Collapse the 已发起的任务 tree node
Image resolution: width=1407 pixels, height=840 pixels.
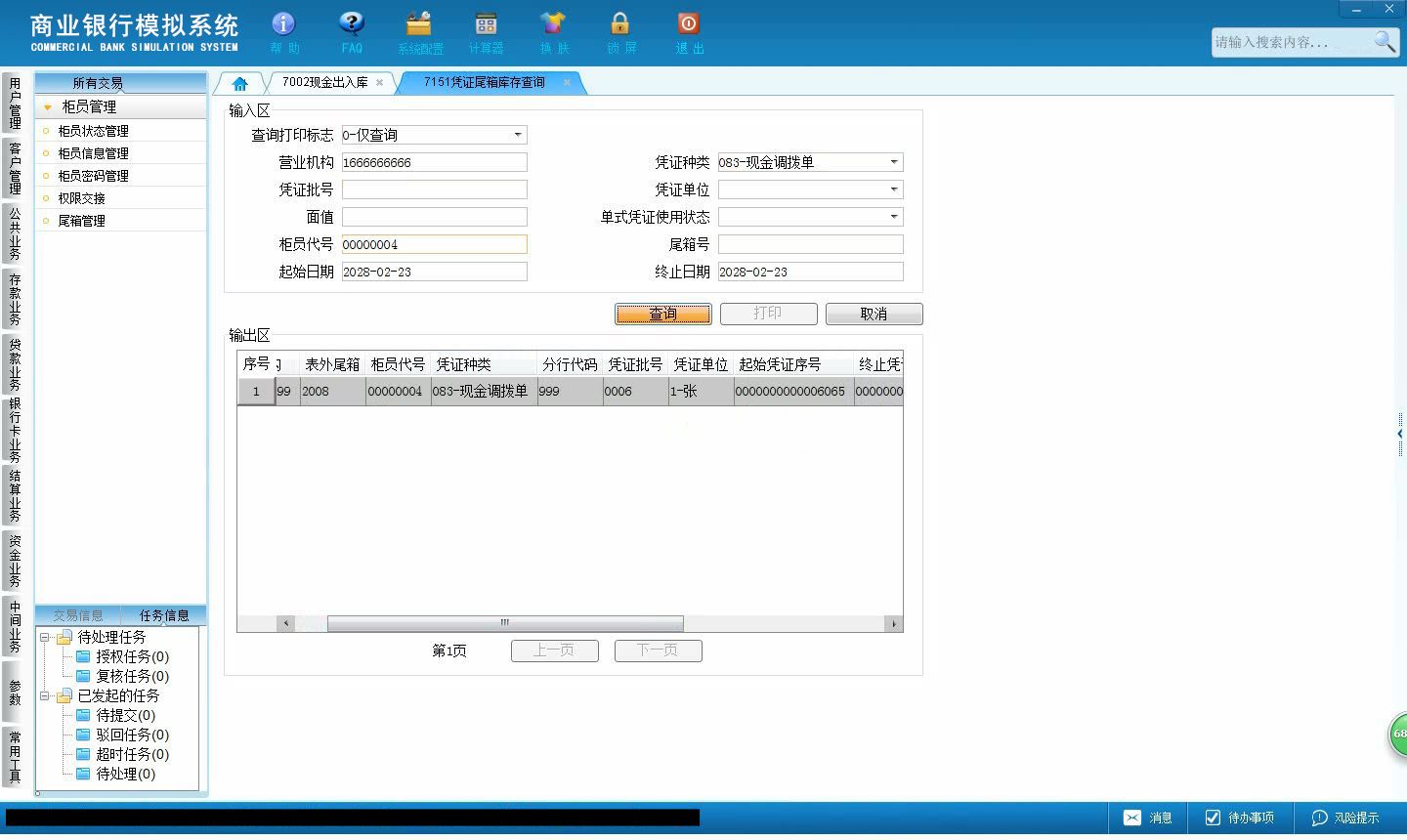pyautogui.click(x=44, y=695)
